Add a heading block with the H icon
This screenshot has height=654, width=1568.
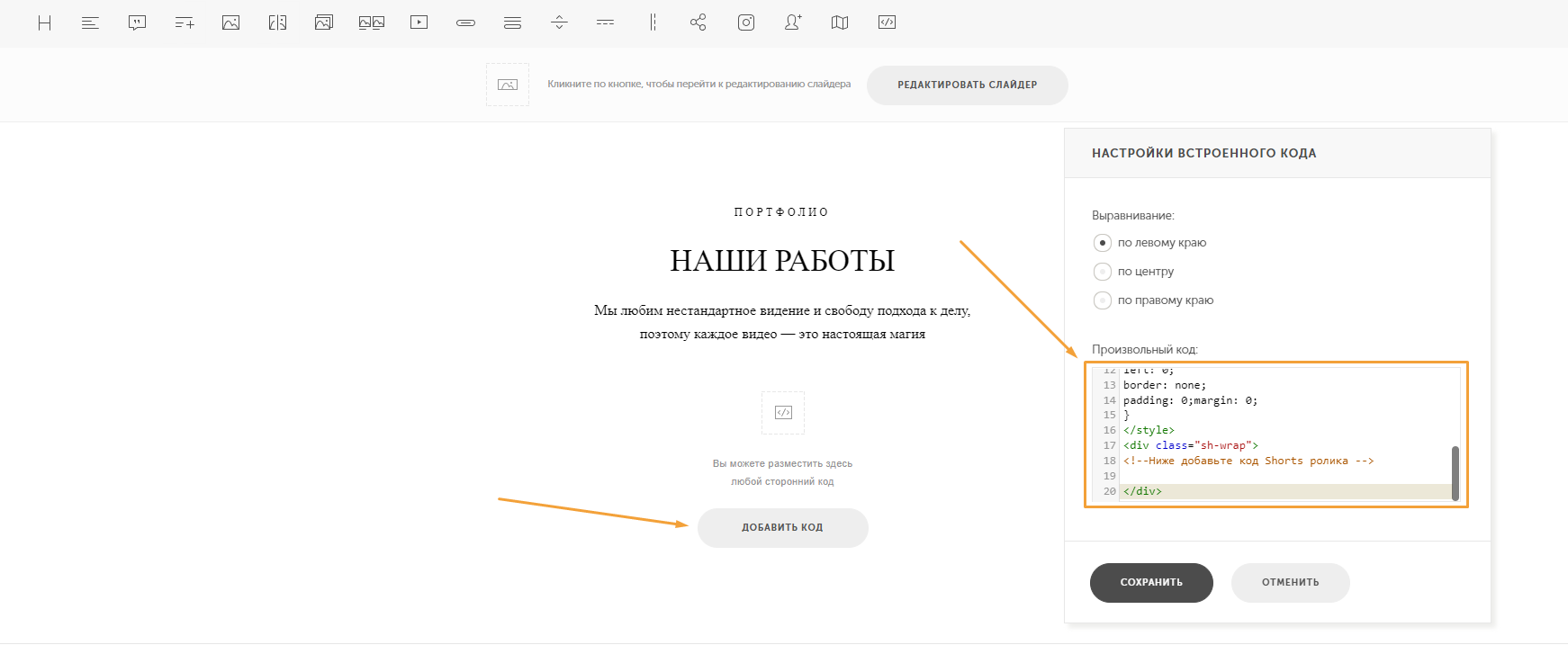(44, 22)
